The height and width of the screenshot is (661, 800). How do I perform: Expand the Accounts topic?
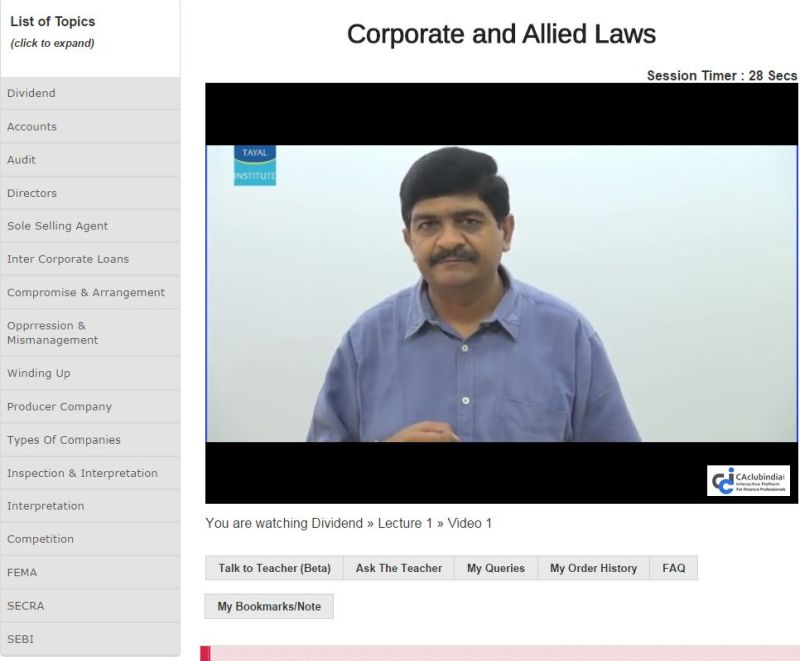coord(90,127)
